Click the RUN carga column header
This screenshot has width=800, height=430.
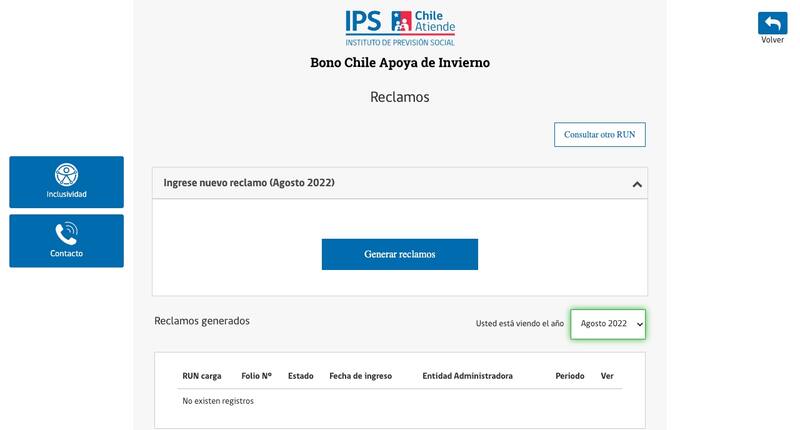pyautogui.click(x=202, y=376)
